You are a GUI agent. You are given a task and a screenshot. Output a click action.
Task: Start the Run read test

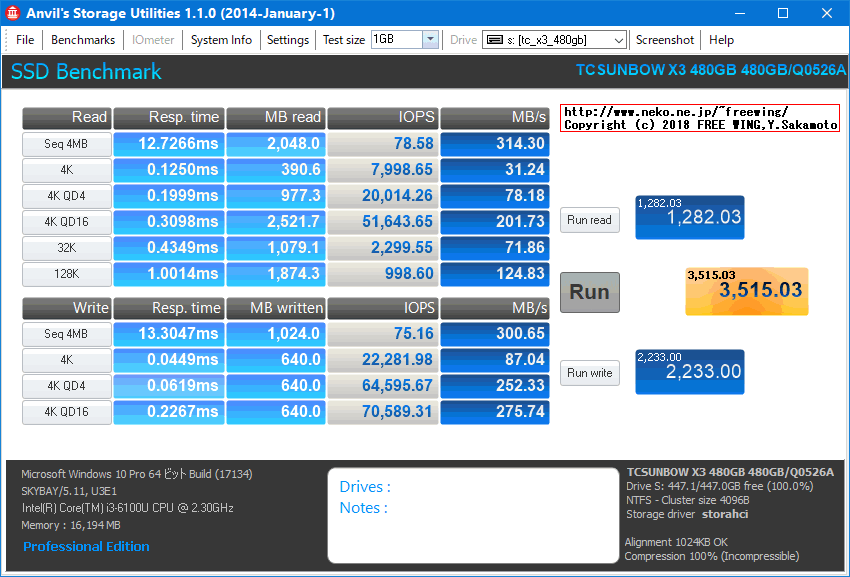[x=589, y=220]
